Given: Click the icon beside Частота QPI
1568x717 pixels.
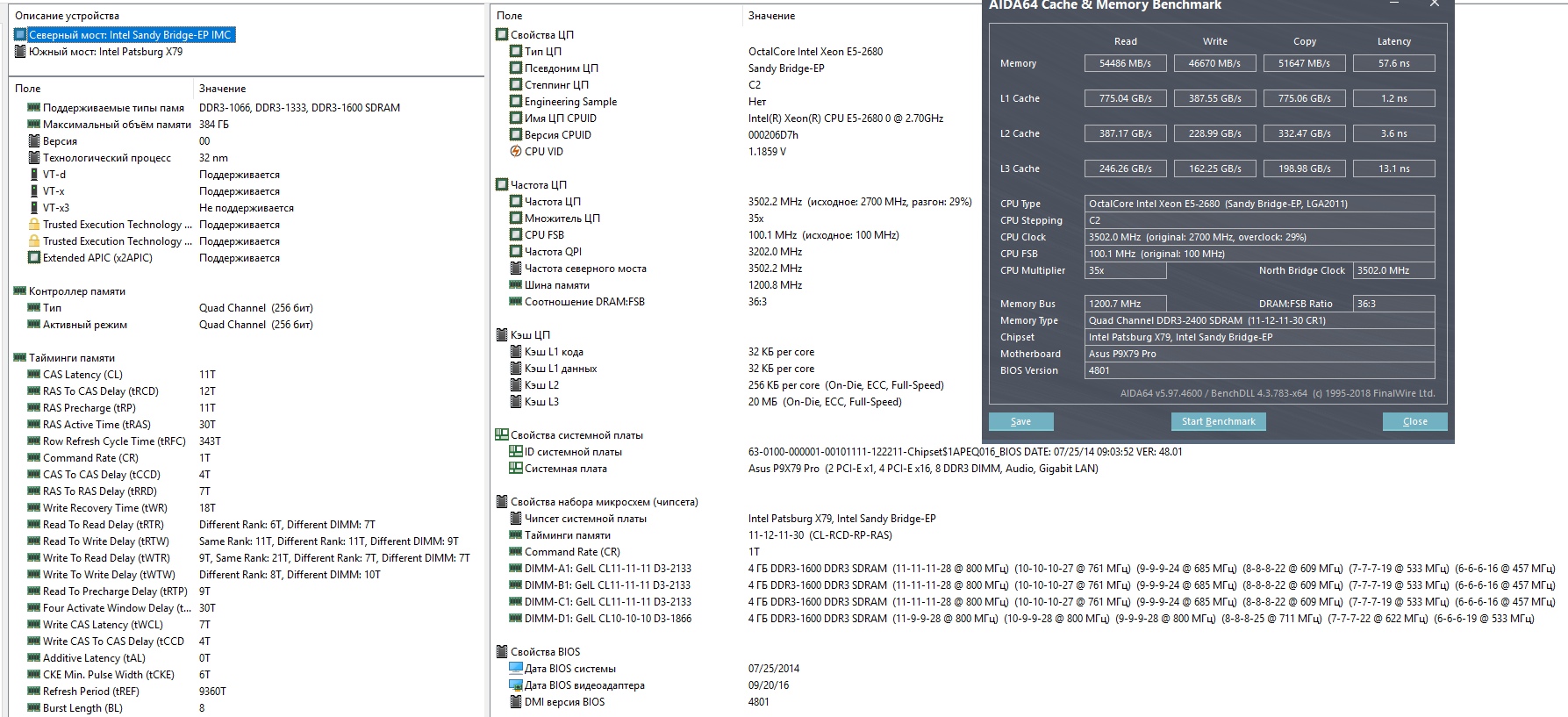Looking at the screenshot, I should point(516,252).
